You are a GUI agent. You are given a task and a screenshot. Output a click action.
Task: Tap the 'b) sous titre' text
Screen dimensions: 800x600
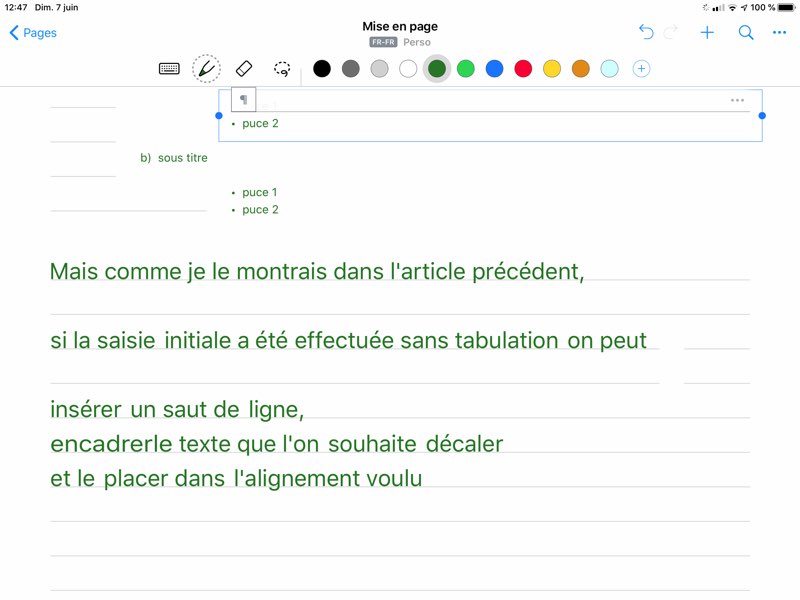174,158
